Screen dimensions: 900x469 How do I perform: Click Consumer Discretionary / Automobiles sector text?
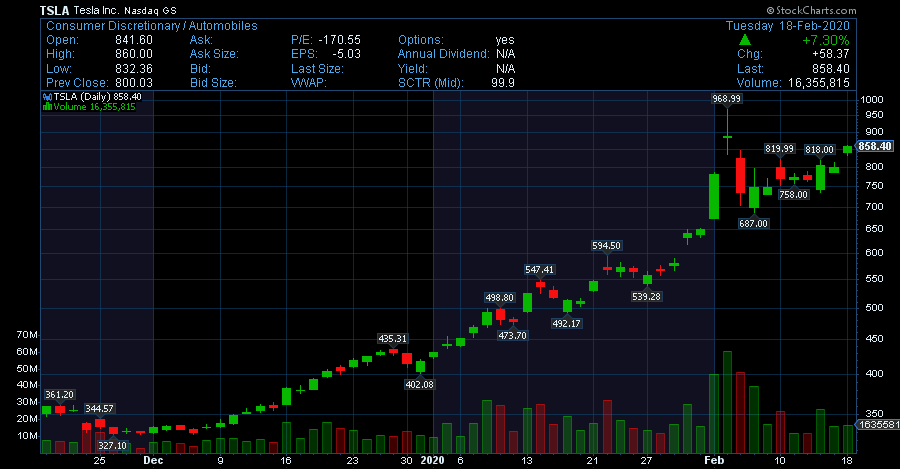pos(152,26)
